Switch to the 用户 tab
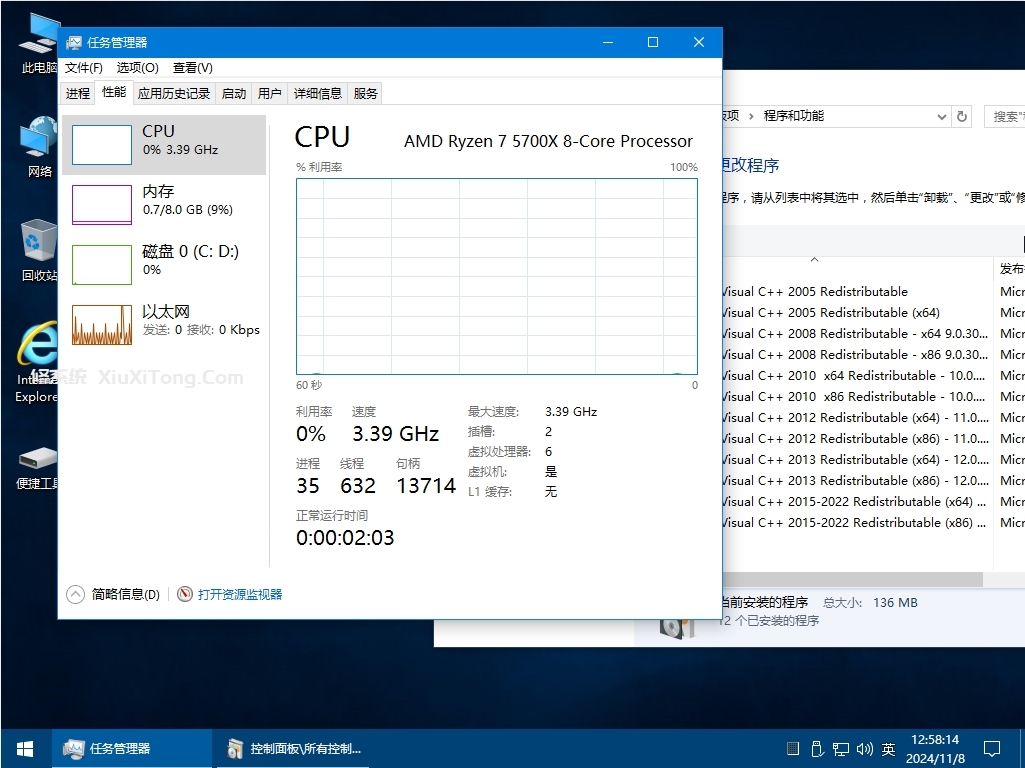The width and height of the screenshot is (1025, 768). point(269,93)
